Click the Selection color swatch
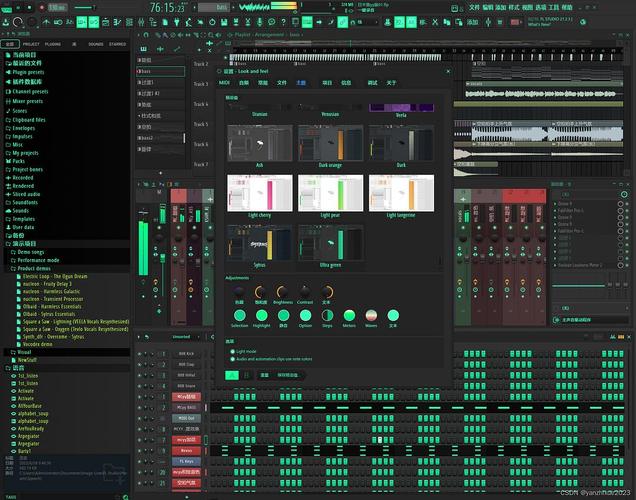The image size is (636, 500). tap(240, 315)
